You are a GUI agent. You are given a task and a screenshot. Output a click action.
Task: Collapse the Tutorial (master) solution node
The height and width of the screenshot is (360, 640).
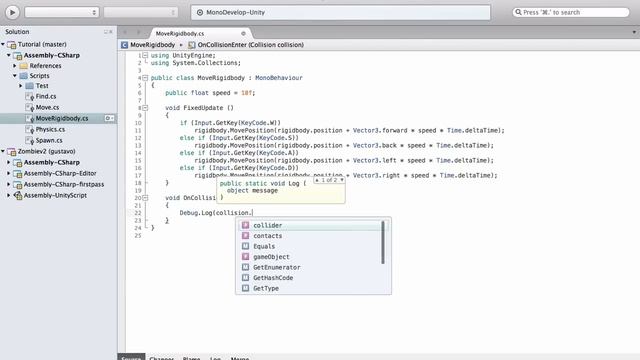(x=3, y=44)
